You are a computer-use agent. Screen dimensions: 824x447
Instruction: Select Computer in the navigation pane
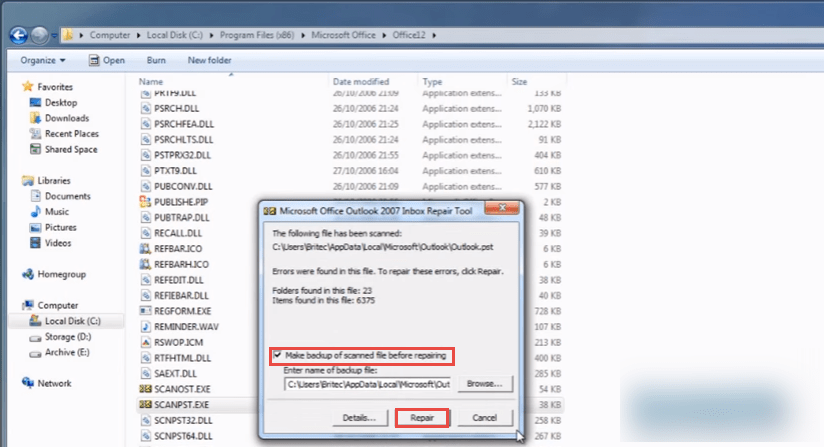point(57,306)
